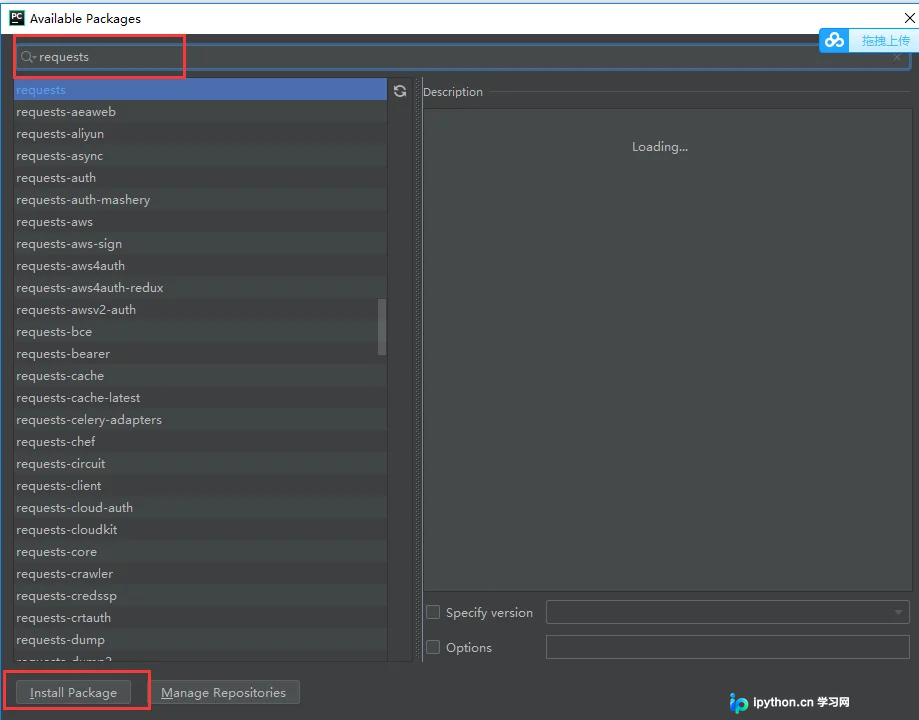The width and height of the screenshot is (919, 720).
Task: Select the requests-aws package
Action: (x=200, y=222)
